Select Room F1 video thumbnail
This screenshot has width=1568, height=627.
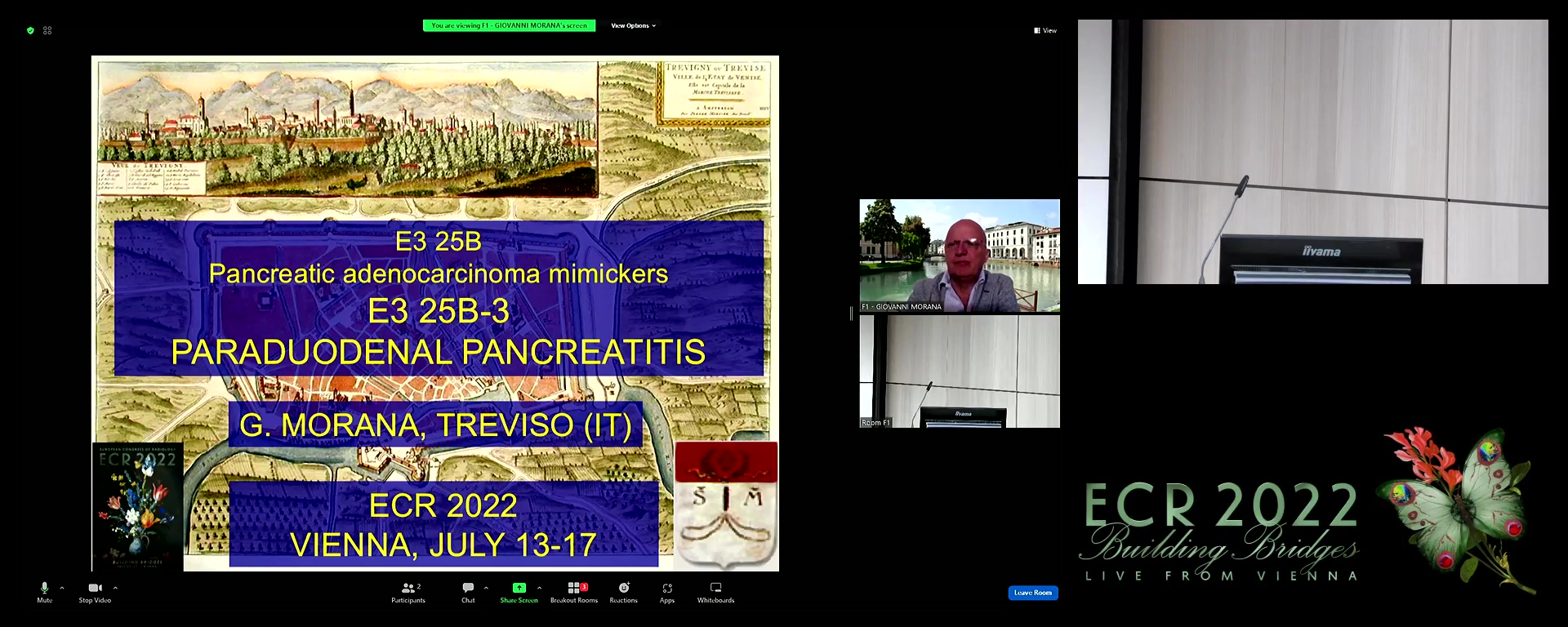click(x=960, y=371)
